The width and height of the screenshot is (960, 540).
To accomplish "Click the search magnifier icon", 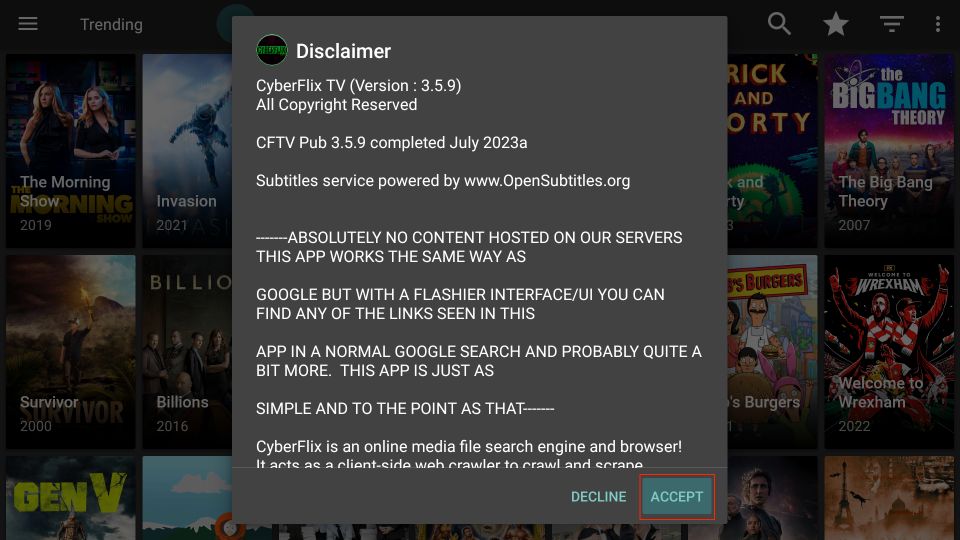I will [779, 24].
